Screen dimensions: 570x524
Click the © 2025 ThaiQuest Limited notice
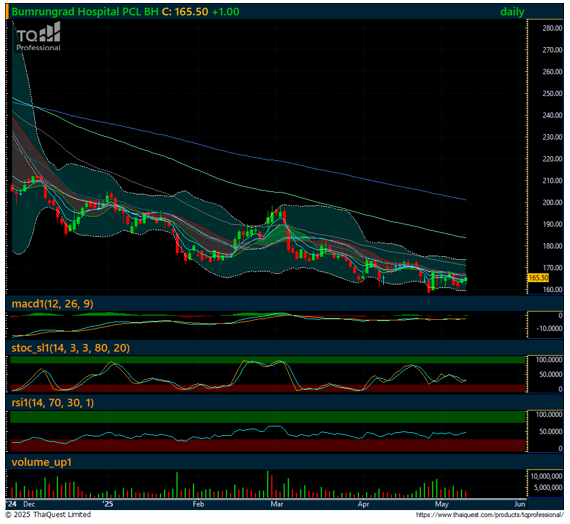pyautogui.click(x=48, y=515)
